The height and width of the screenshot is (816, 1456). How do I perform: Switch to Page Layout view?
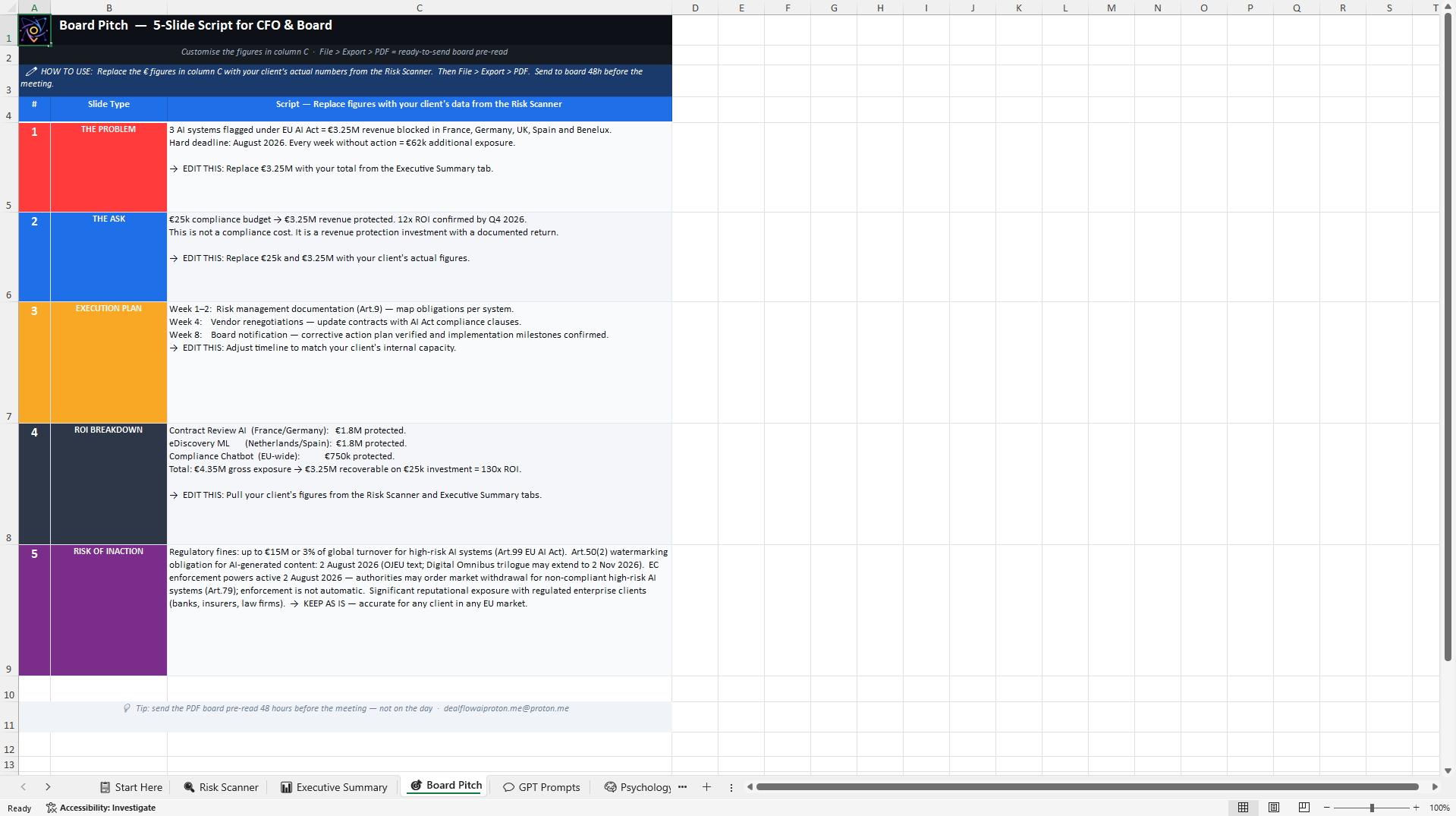point(1274,808)
